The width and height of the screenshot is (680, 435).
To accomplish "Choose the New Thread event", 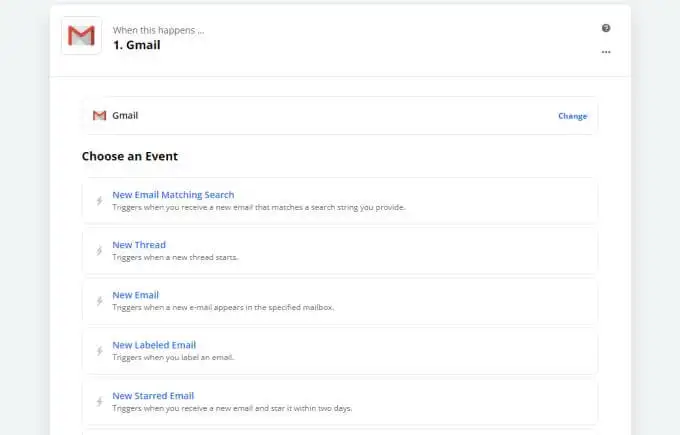I will pos(340,251).
